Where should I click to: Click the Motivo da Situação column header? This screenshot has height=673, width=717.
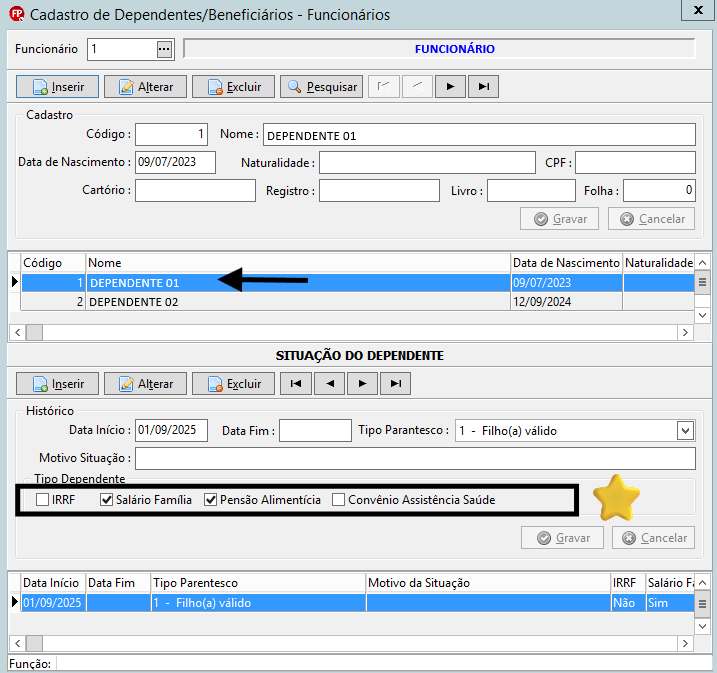pos(488,583)
